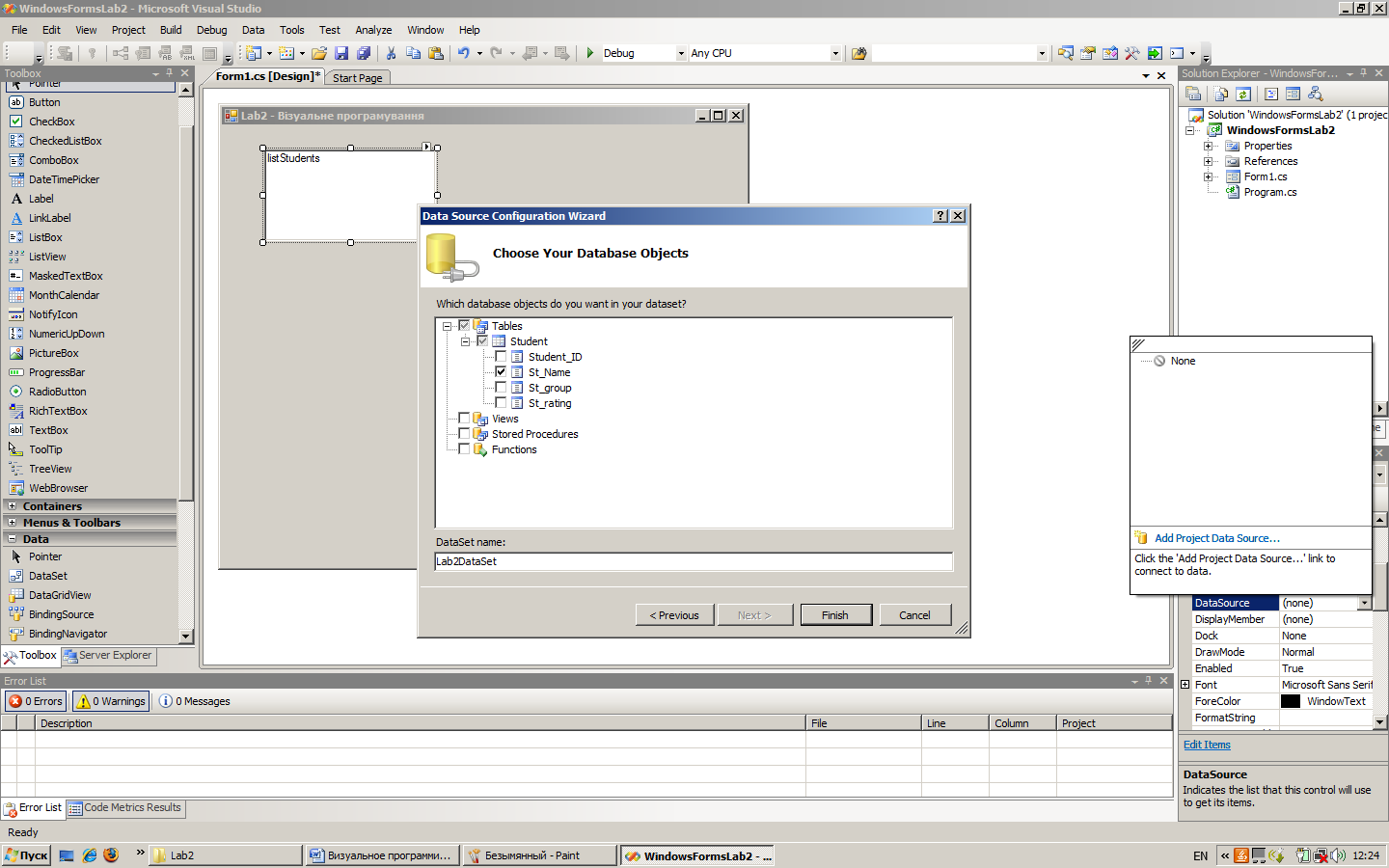
Task: Open the Build menu
Action: (x=171, y=30)
